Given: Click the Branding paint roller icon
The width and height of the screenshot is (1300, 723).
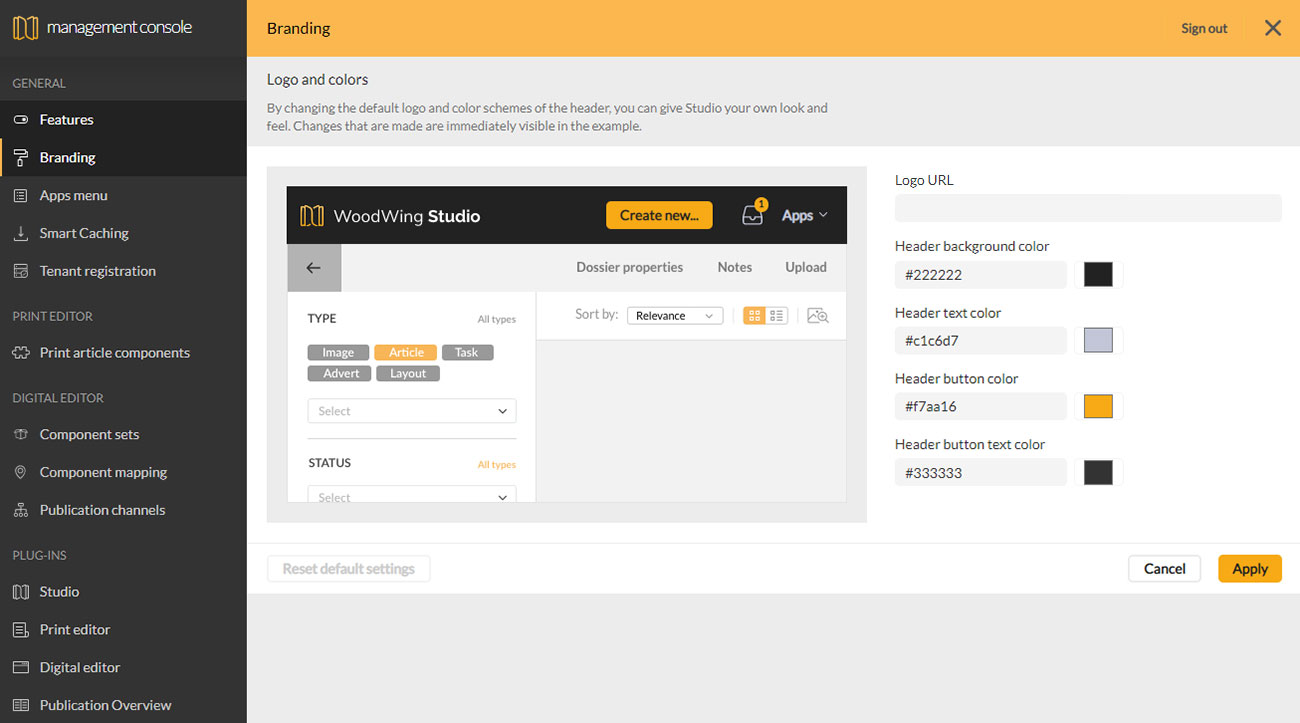Looking at the screenshot, I should tap(20, 158).
